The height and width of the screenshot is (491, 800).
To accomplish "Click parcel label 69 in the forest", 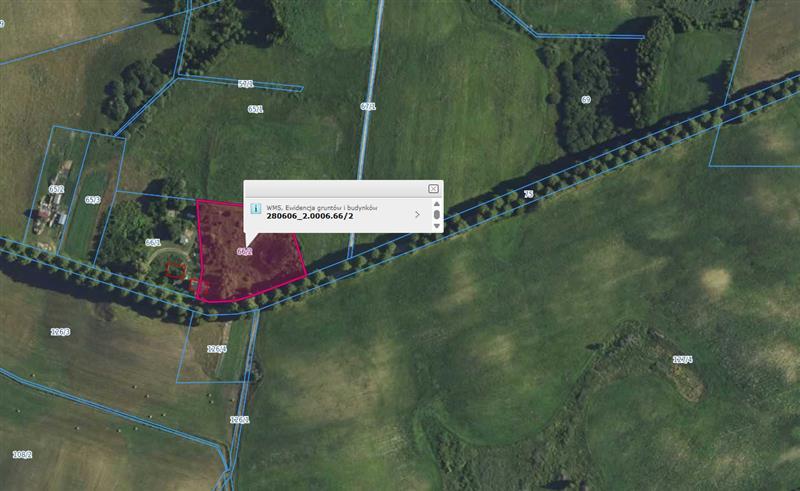I will pos(586,100).
